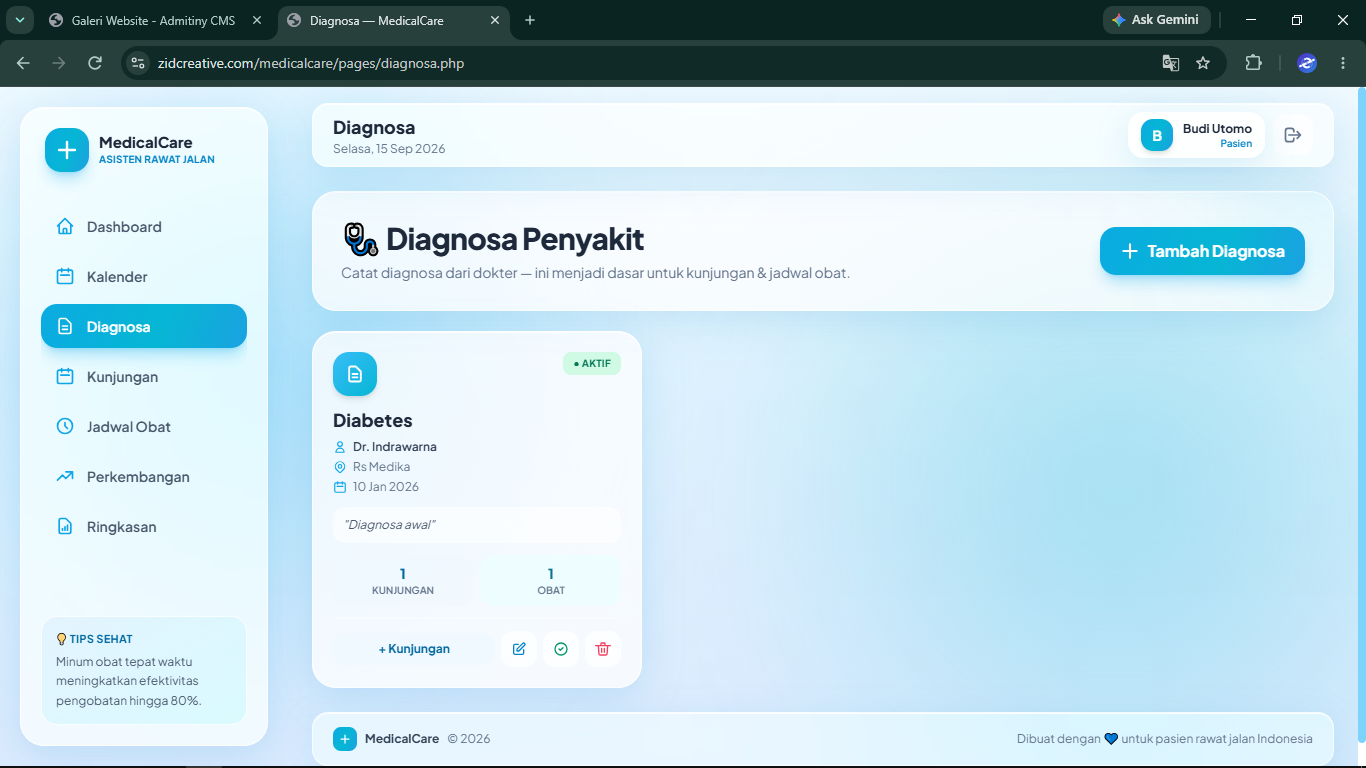1366x768 pixels.
Task: Click the "Diagnosa awal" note
Action: coord(477,525)
